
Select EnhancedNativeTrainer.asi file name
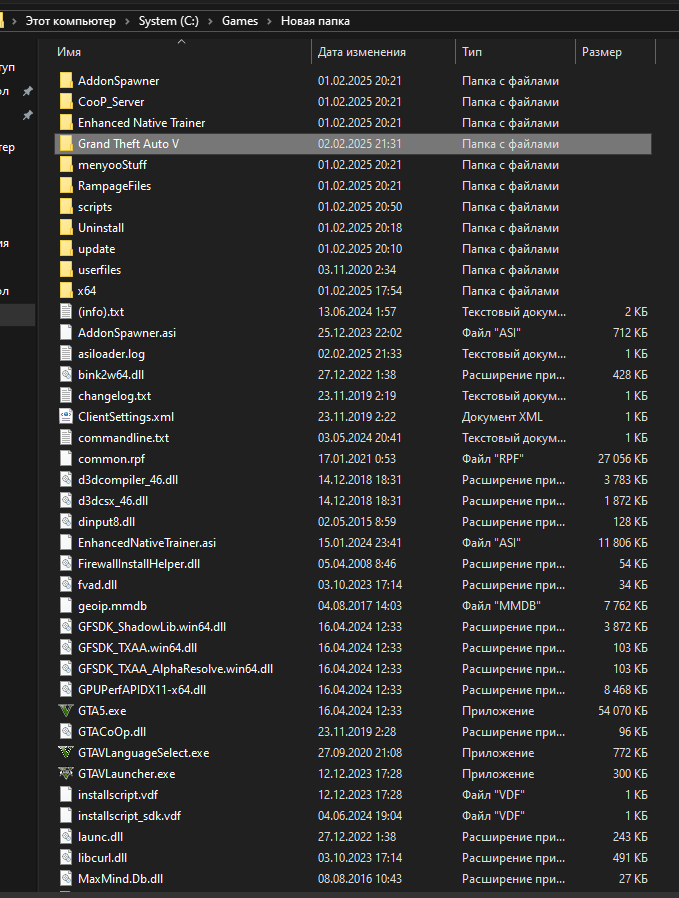(x=147, y=543)
